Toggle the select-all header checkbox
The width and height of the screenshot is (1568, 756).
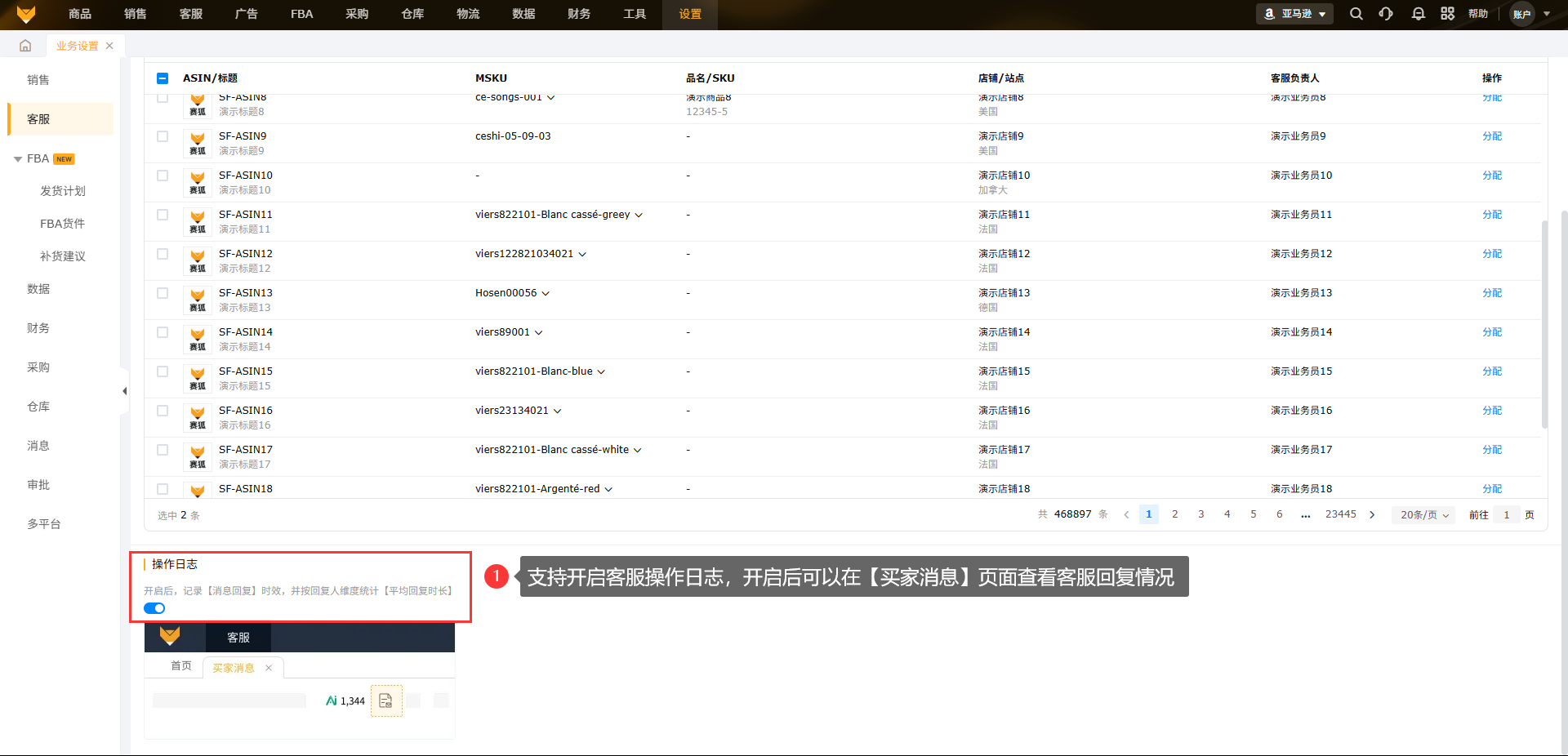point(163,78)
